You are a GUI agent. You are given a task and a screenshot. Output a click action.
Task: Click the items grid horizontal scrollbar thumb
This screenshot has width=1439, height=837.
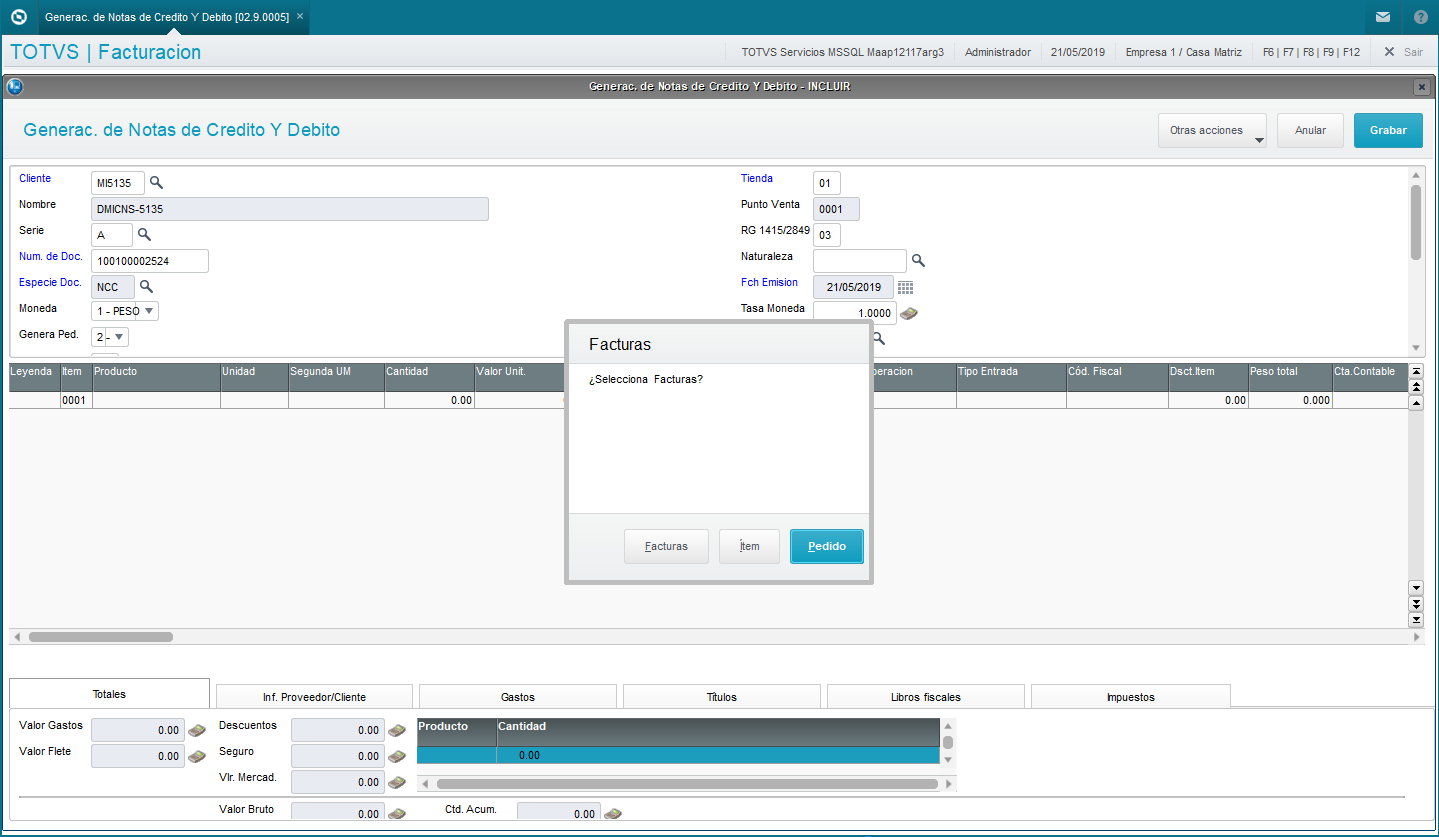coord(101,637)
